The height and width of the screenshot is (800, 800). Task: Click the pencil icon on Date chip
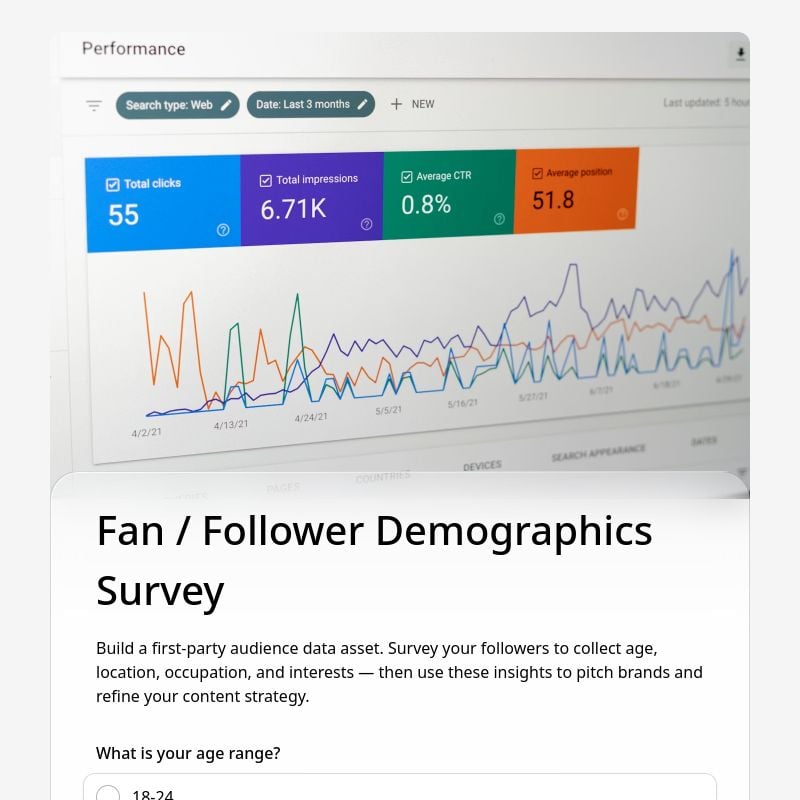(361, 103)
